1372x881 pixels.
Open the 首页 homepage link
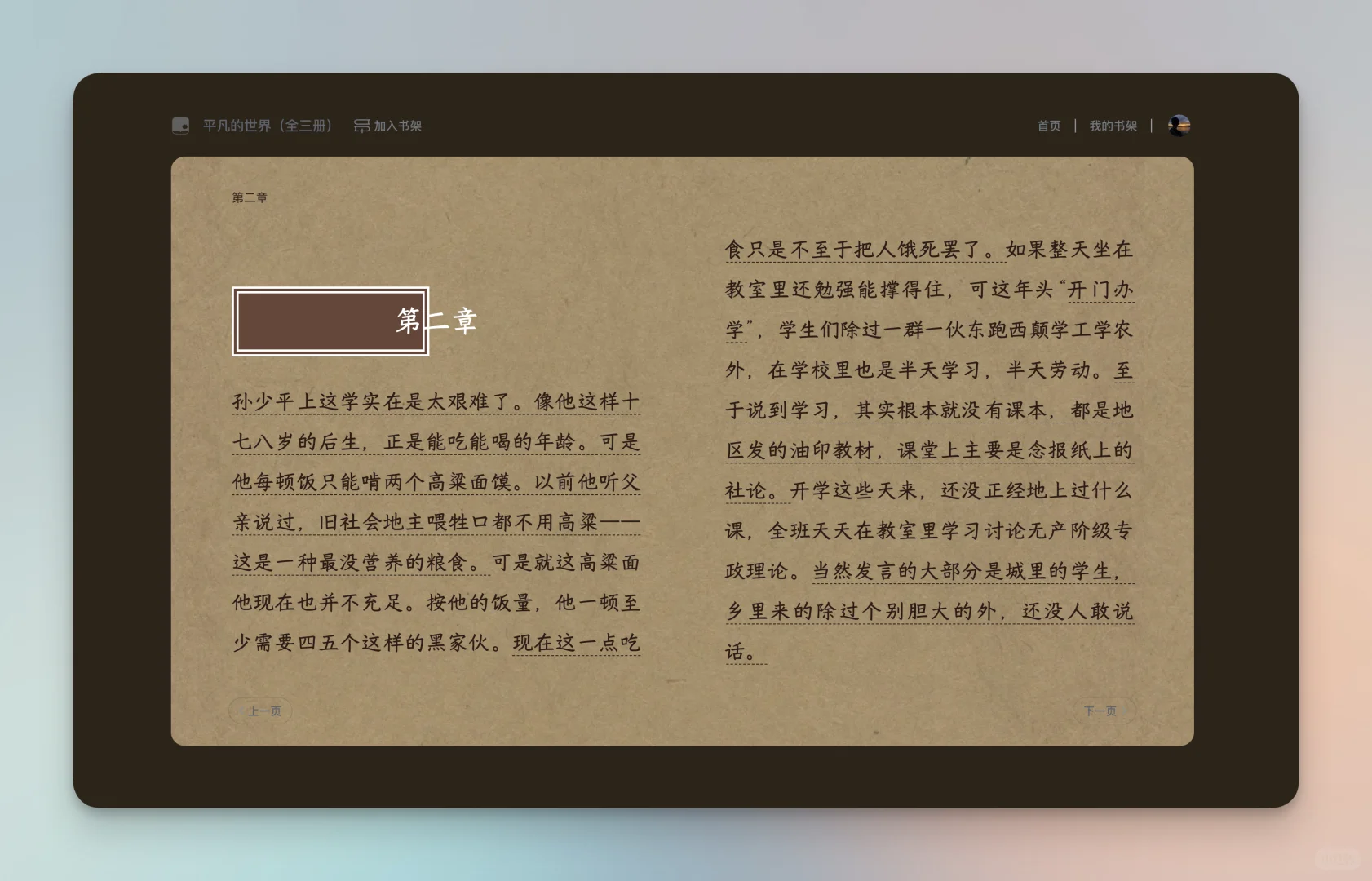click(1049, 126)
